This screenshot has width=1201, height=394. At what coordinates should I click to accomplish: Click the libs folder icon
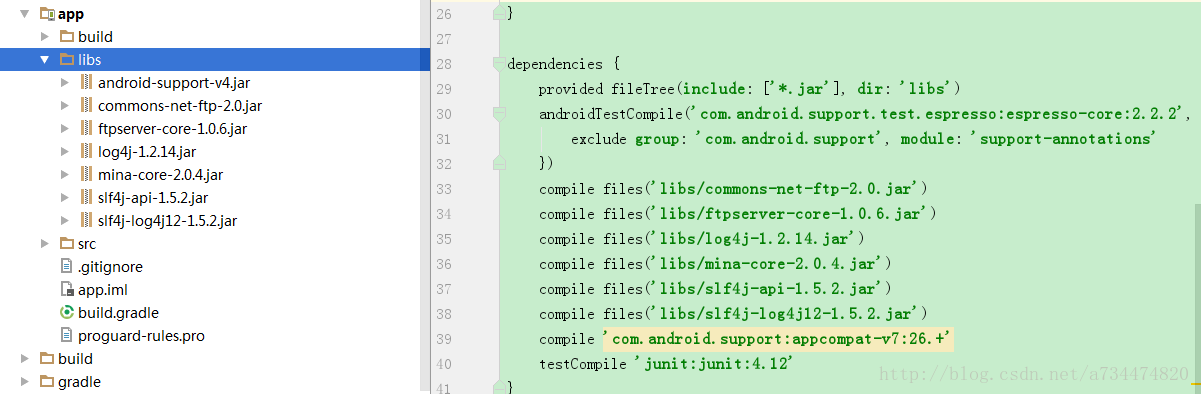tap(66, 60)
